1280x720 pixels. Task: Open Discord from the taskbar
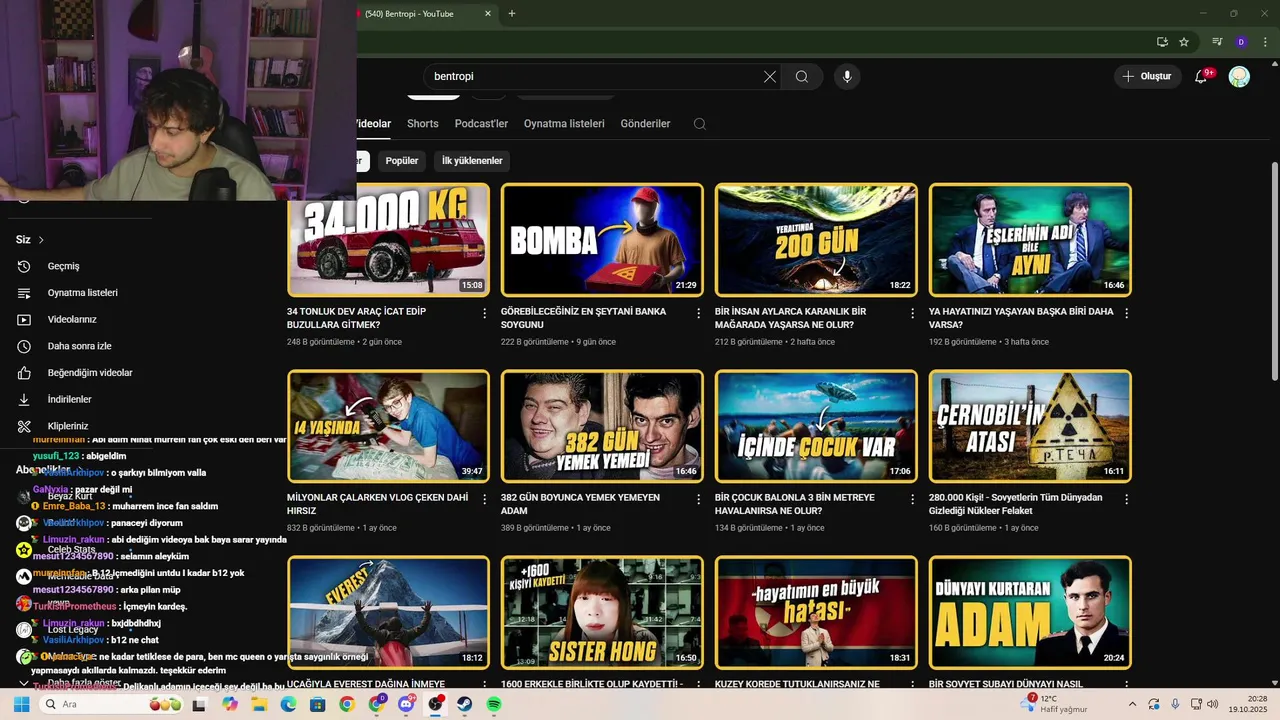(x=407, y=705)
